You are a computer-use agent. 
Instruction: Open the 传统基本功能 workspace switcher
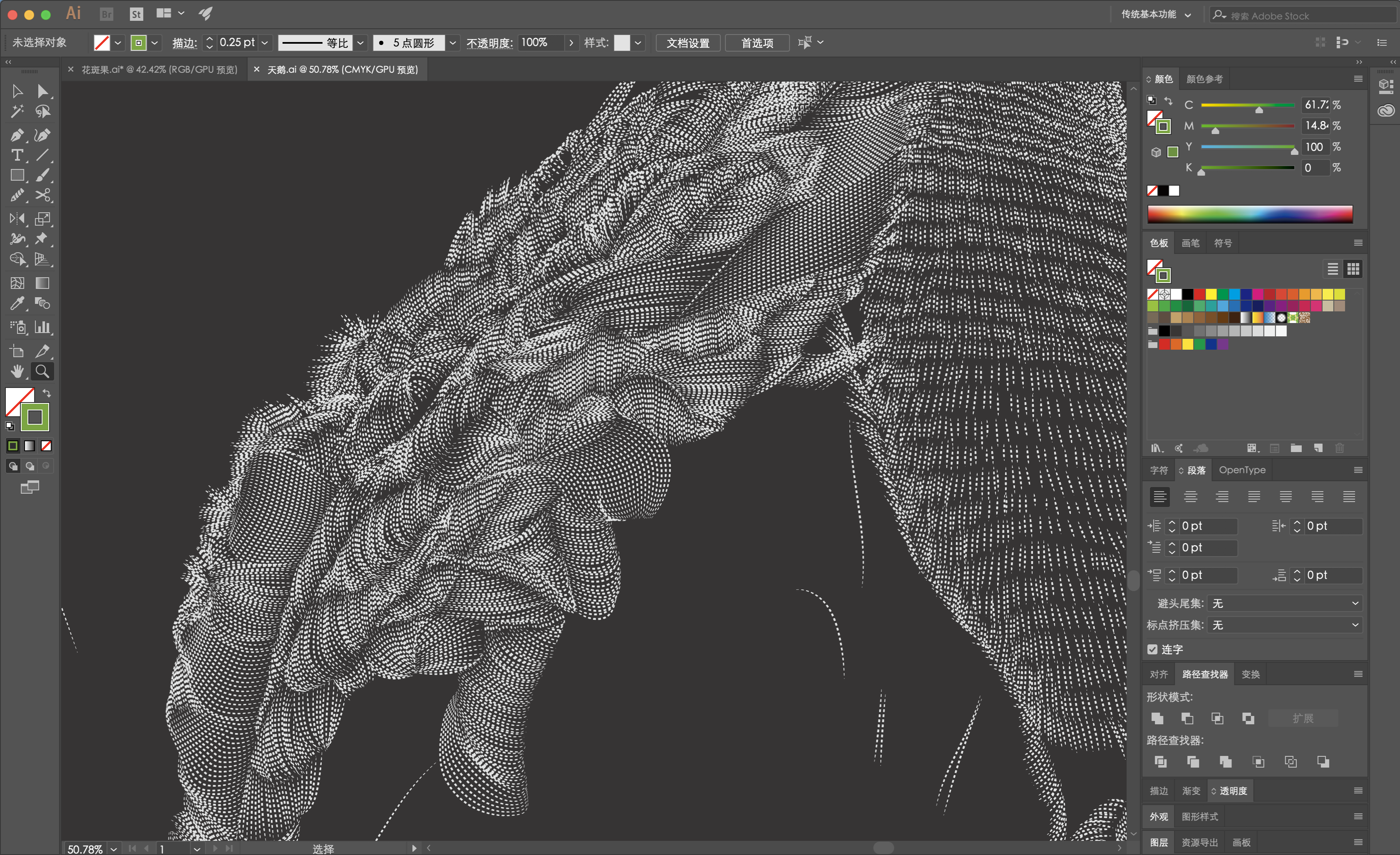(x=1156, y=14)
